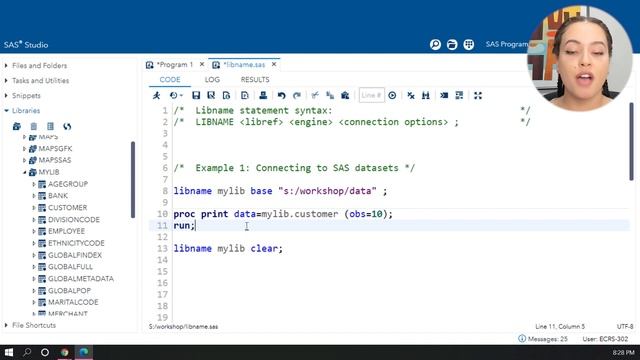Click the copy icon in toolbar
This screenshot has width=640, height=360.
pyautogui.click(x=330, y=96)
